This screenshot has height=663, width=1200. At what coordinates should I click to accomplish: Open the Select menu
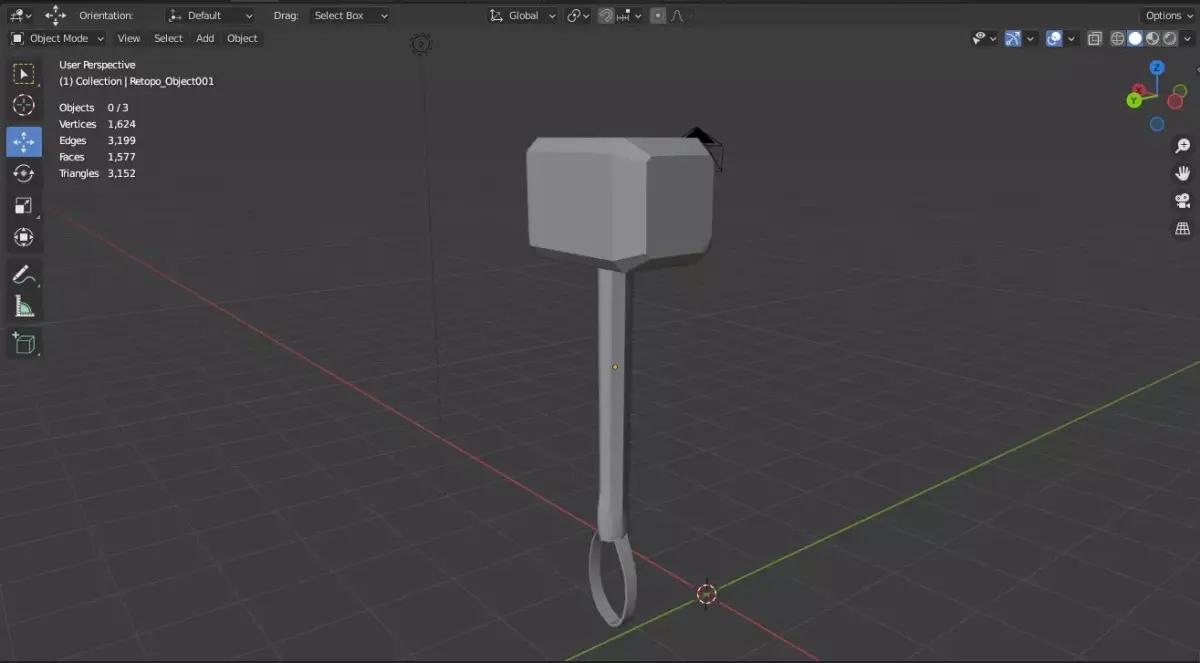point(168,39)
